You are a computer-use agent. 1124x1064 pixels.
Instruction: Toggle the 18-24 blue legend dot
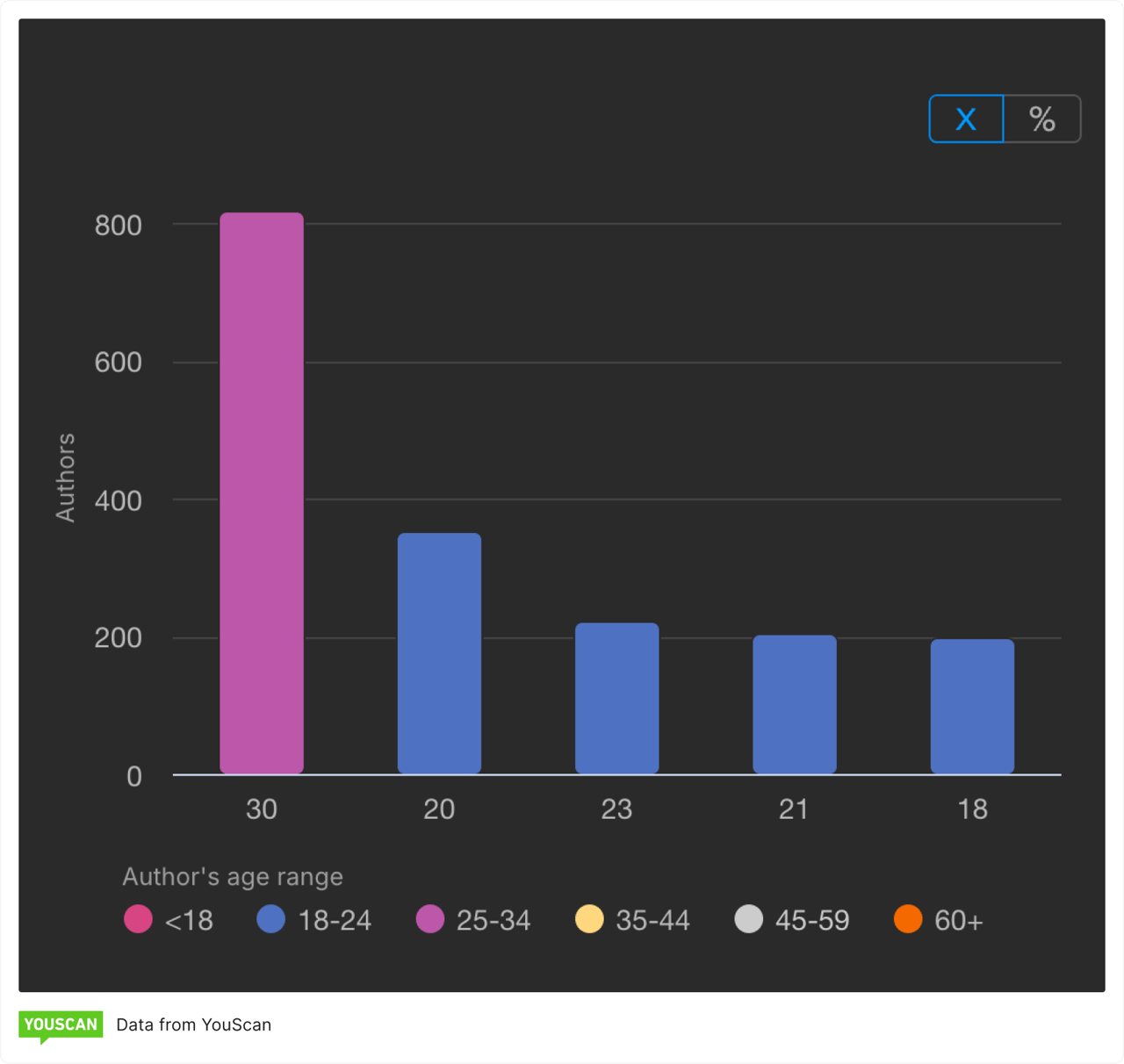click(x=271, y=919)
